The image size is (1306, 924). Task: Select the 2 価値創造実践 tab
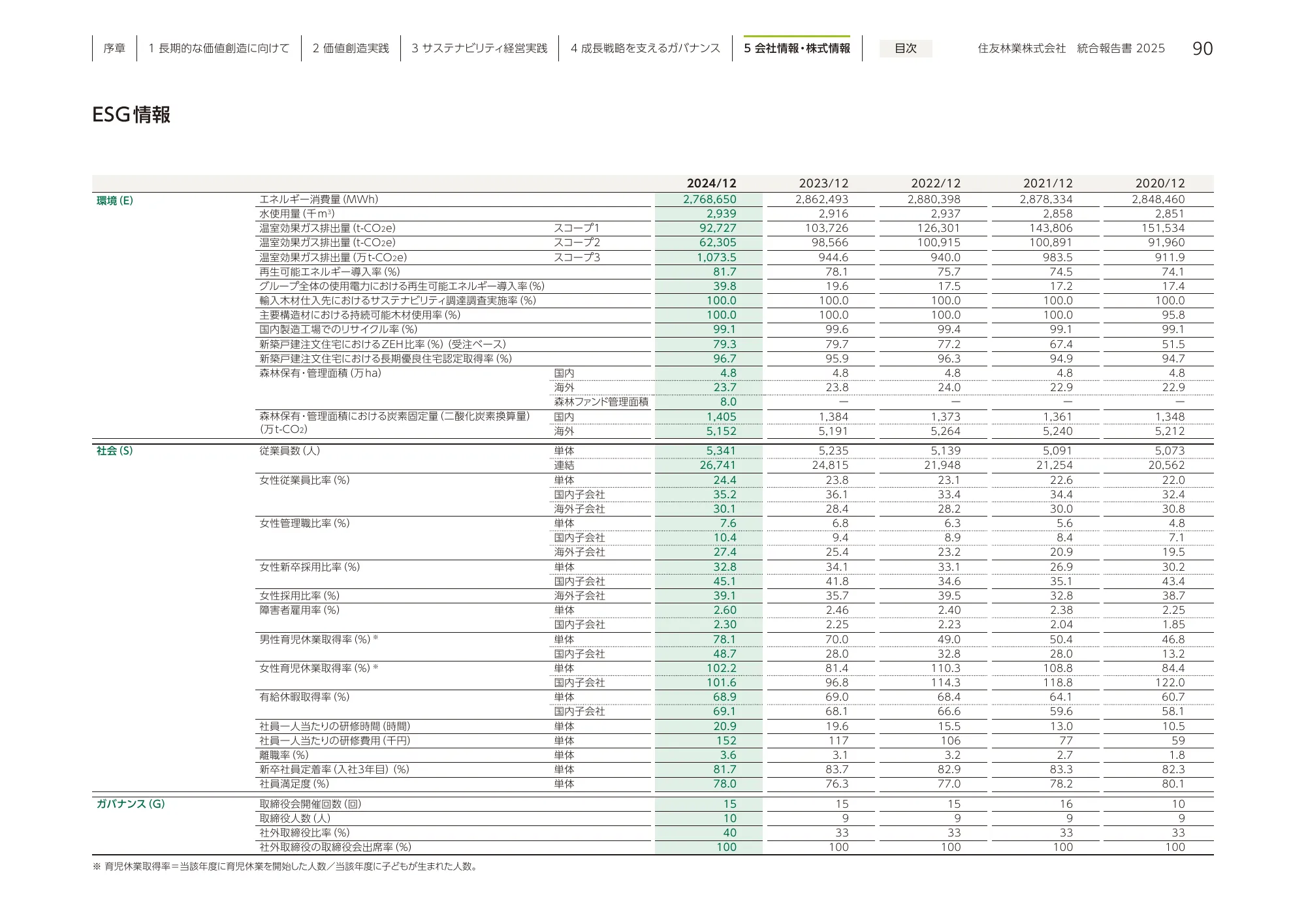[351, 48]
